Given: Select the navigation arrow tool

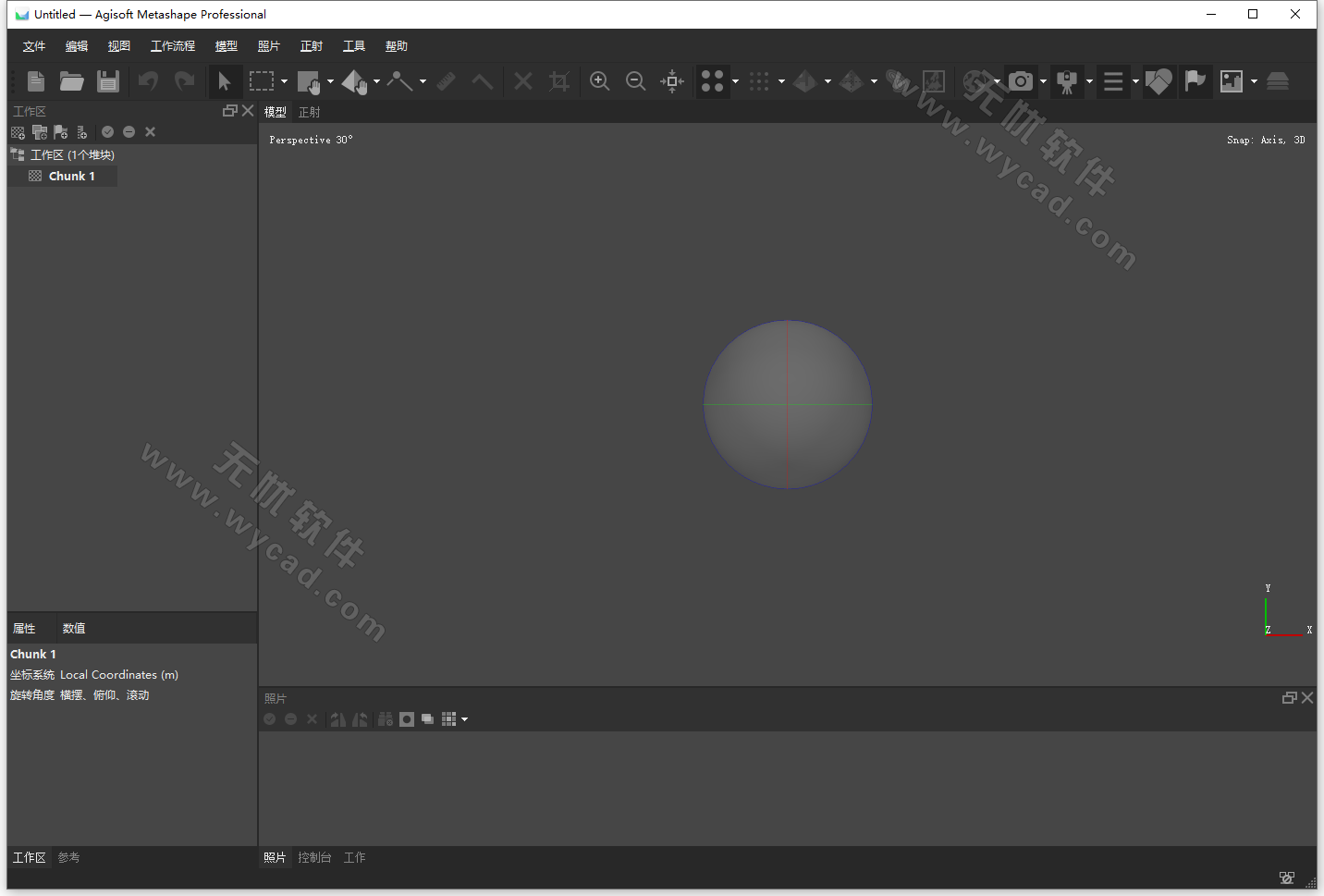Looking at the screenshot, I should (226, 81).
